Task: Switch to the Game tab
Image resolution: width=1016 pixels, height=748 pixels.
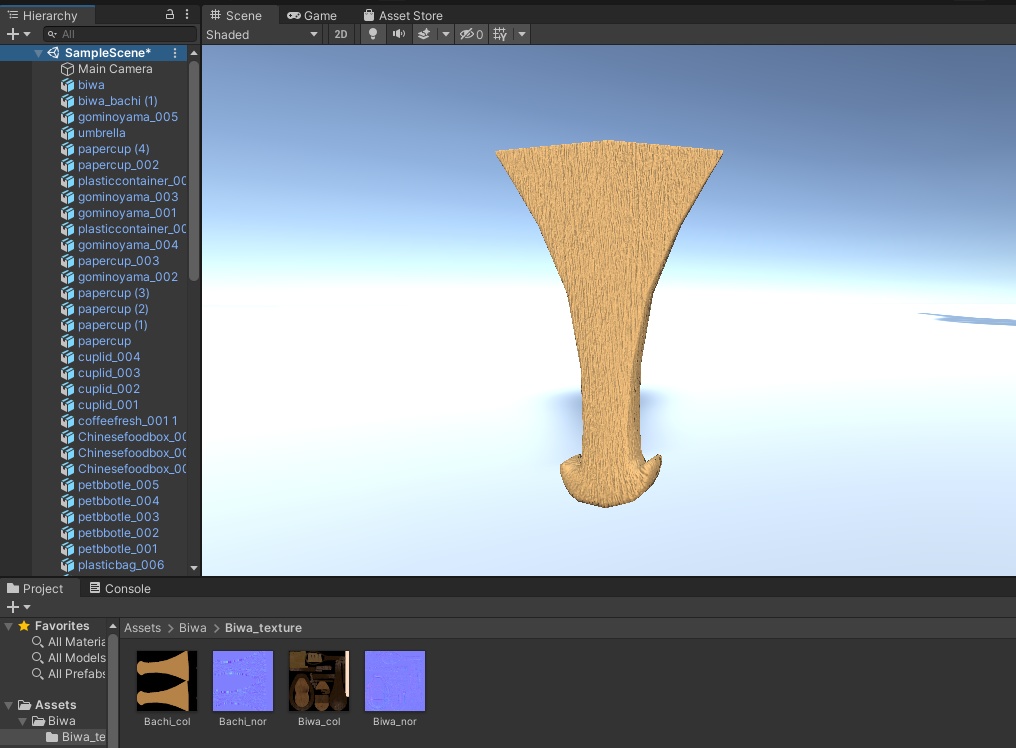Action: tap(313, 15)
